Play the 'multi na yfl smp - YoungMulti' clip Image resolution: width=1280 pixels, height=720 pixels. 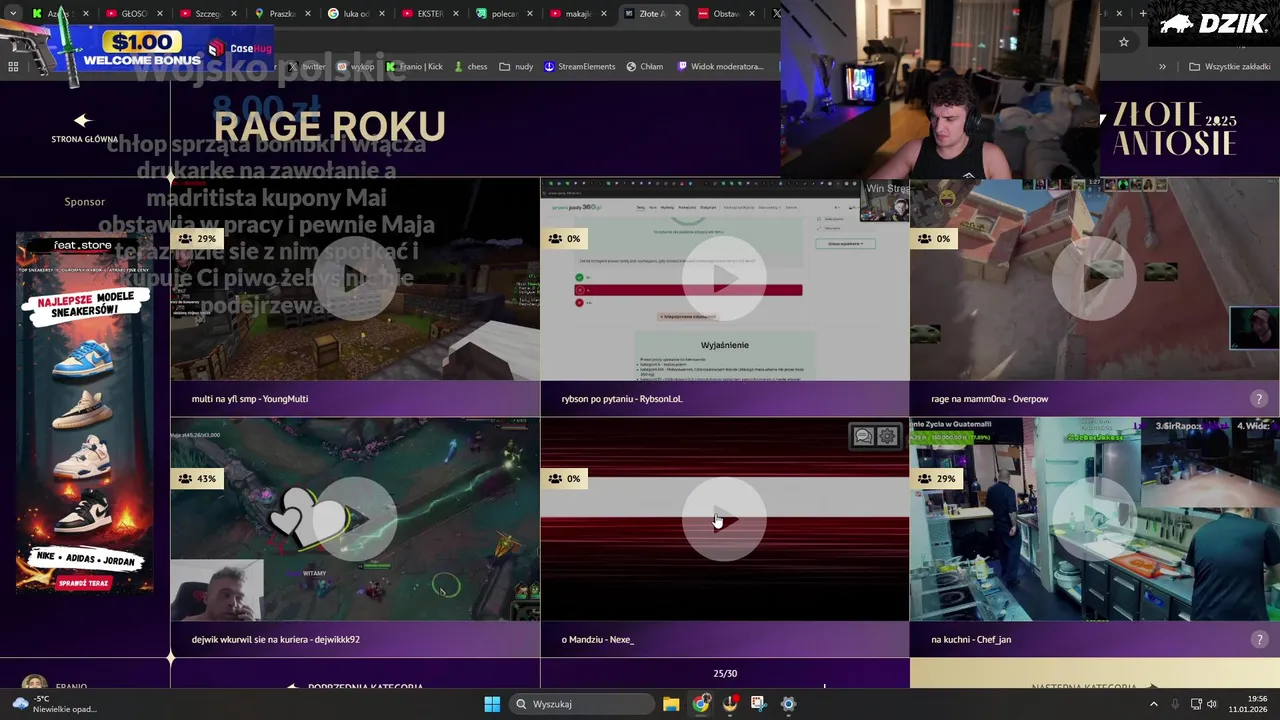pyautogui.click(x=354, y=279)
